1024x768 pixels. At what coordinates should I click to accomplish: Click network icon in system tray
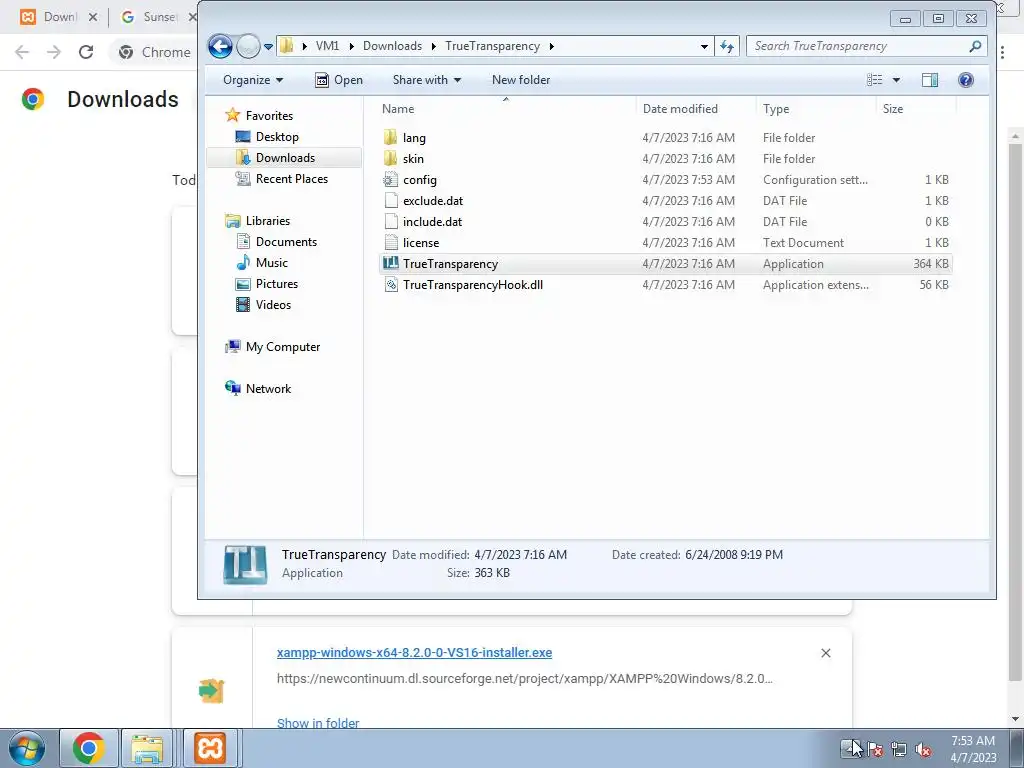coord(899,750)
